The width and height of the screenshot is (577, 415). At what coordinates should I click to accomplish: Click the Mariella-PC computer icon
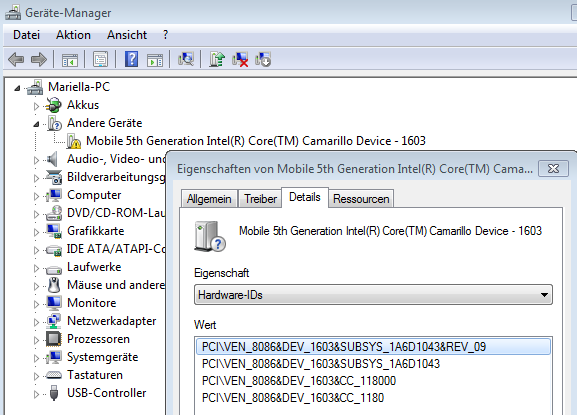pyautogui.click(x=35, y=87)
